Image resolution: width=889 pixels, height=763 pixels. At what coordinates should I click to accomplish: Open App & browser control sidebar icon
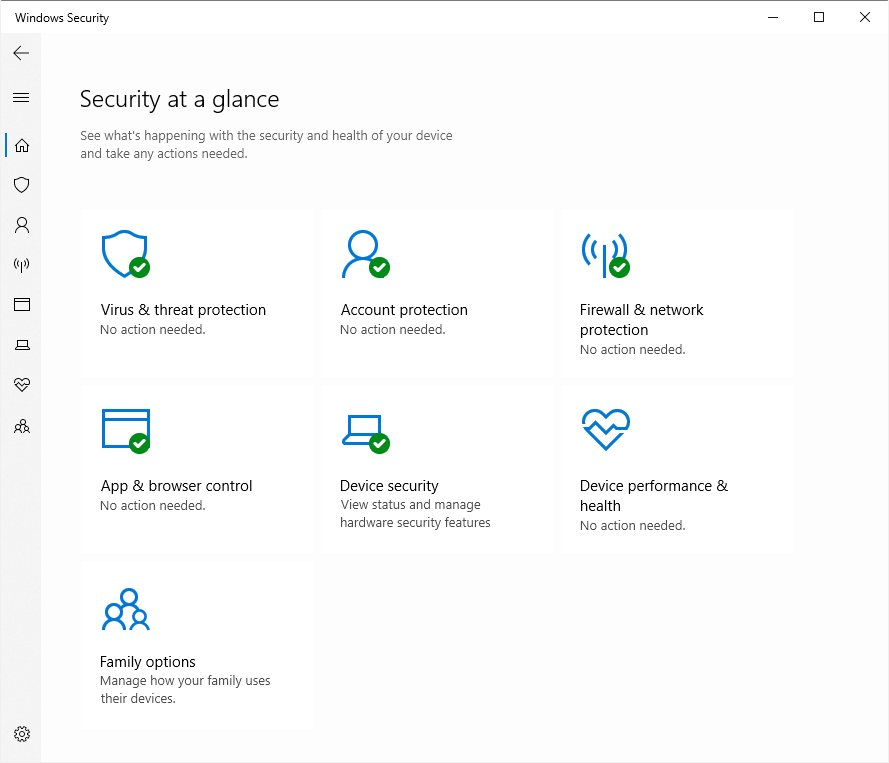tap(22, 304)
